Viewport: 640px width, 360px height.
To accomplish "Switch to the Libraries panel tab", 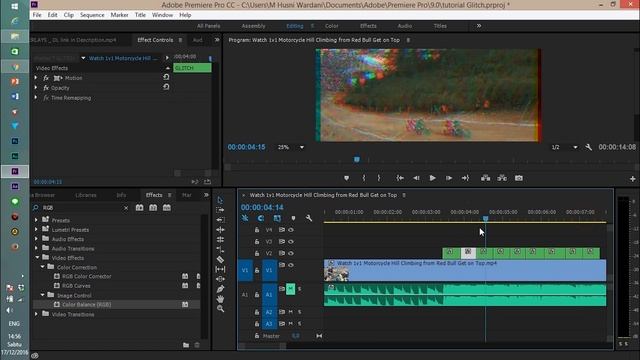I will (86, 195).
